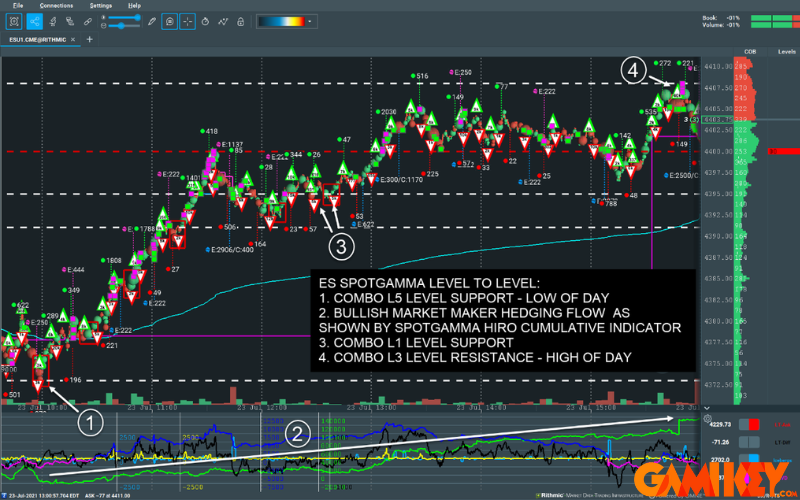Screen dimensions: 800x500
Task: Click the disk icon beside lower slider
Action: 104,26
